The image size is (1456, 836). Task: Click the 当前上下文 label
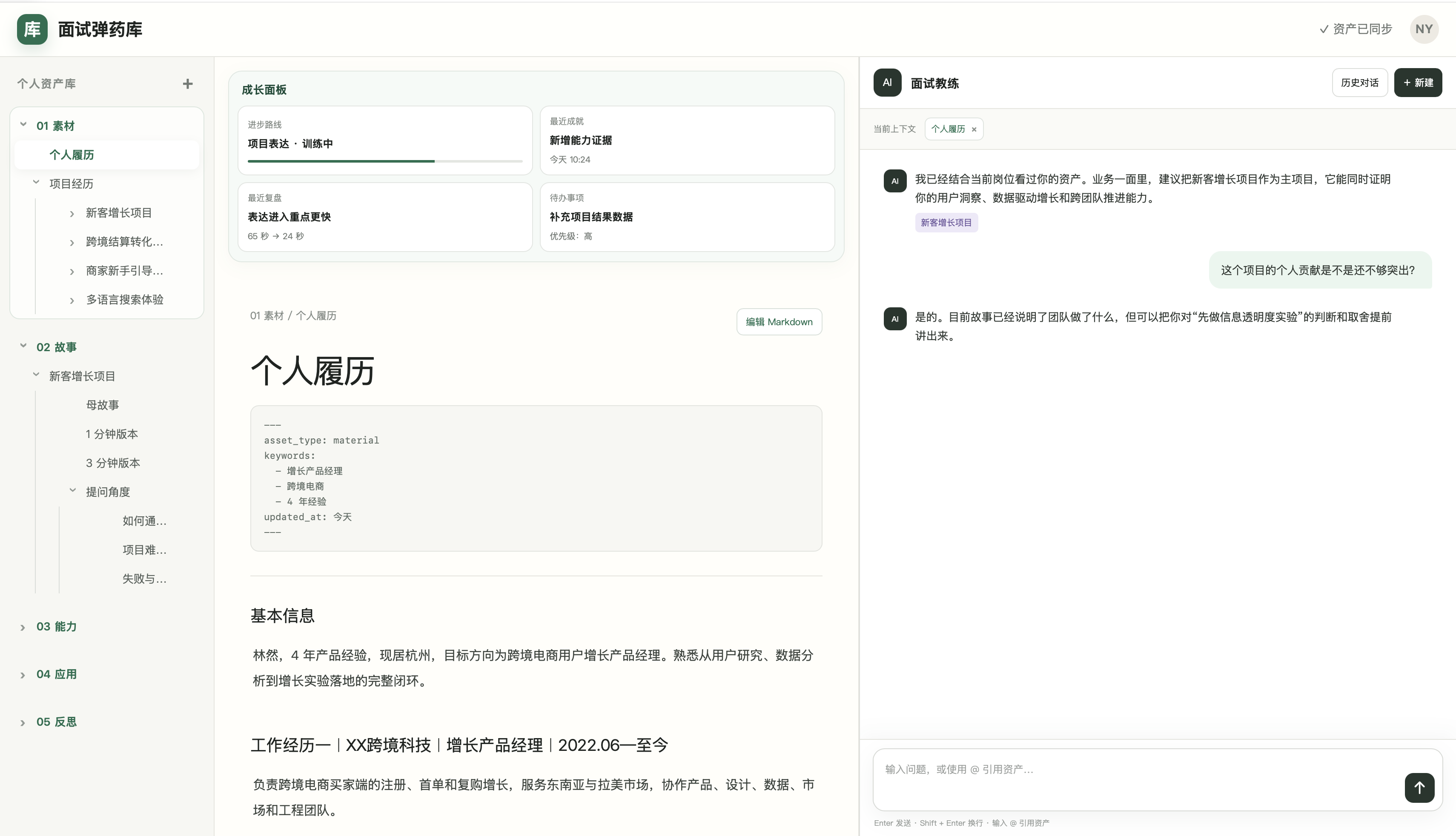click(x=894, y=129)
